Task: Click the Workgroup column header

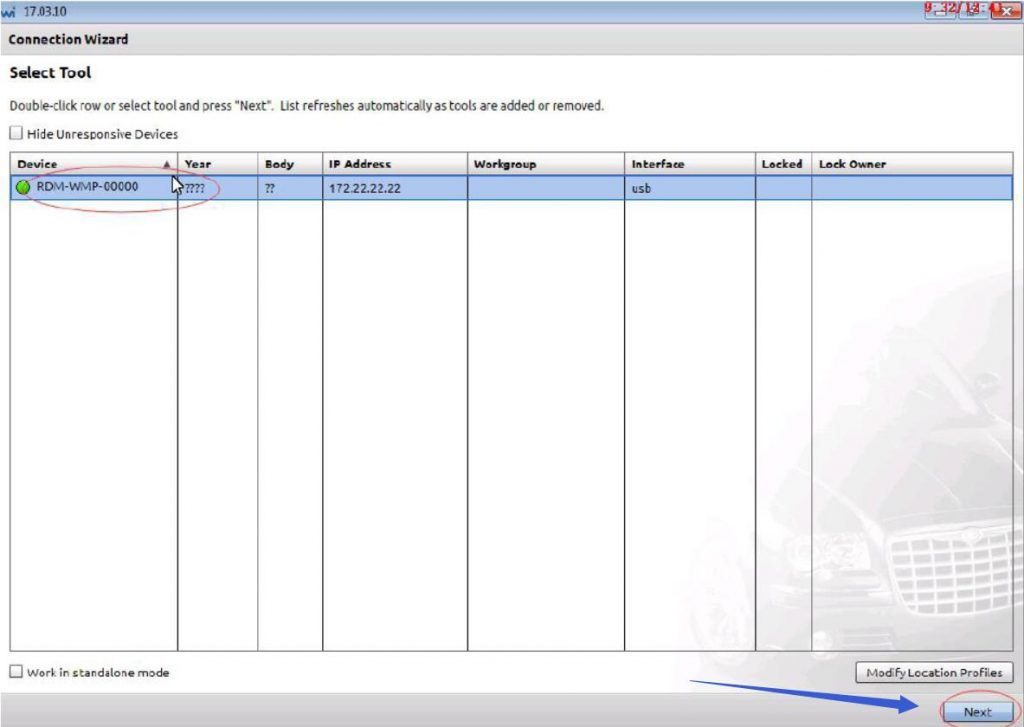Action: pos(546,164)
